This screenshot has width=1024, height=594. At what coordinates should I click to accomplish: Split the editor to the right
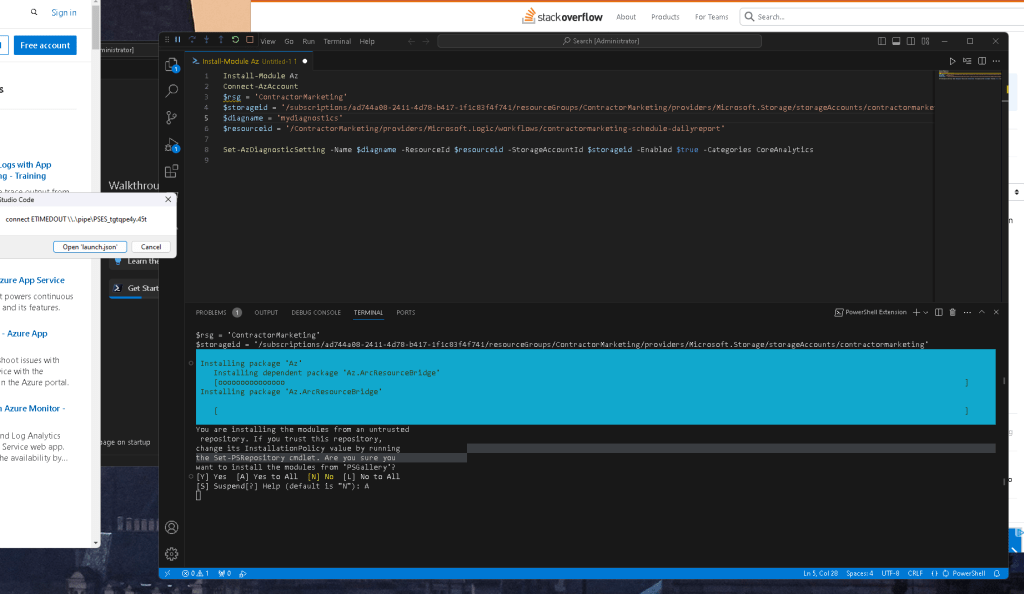pyautogui.click(x=982, y=61)
